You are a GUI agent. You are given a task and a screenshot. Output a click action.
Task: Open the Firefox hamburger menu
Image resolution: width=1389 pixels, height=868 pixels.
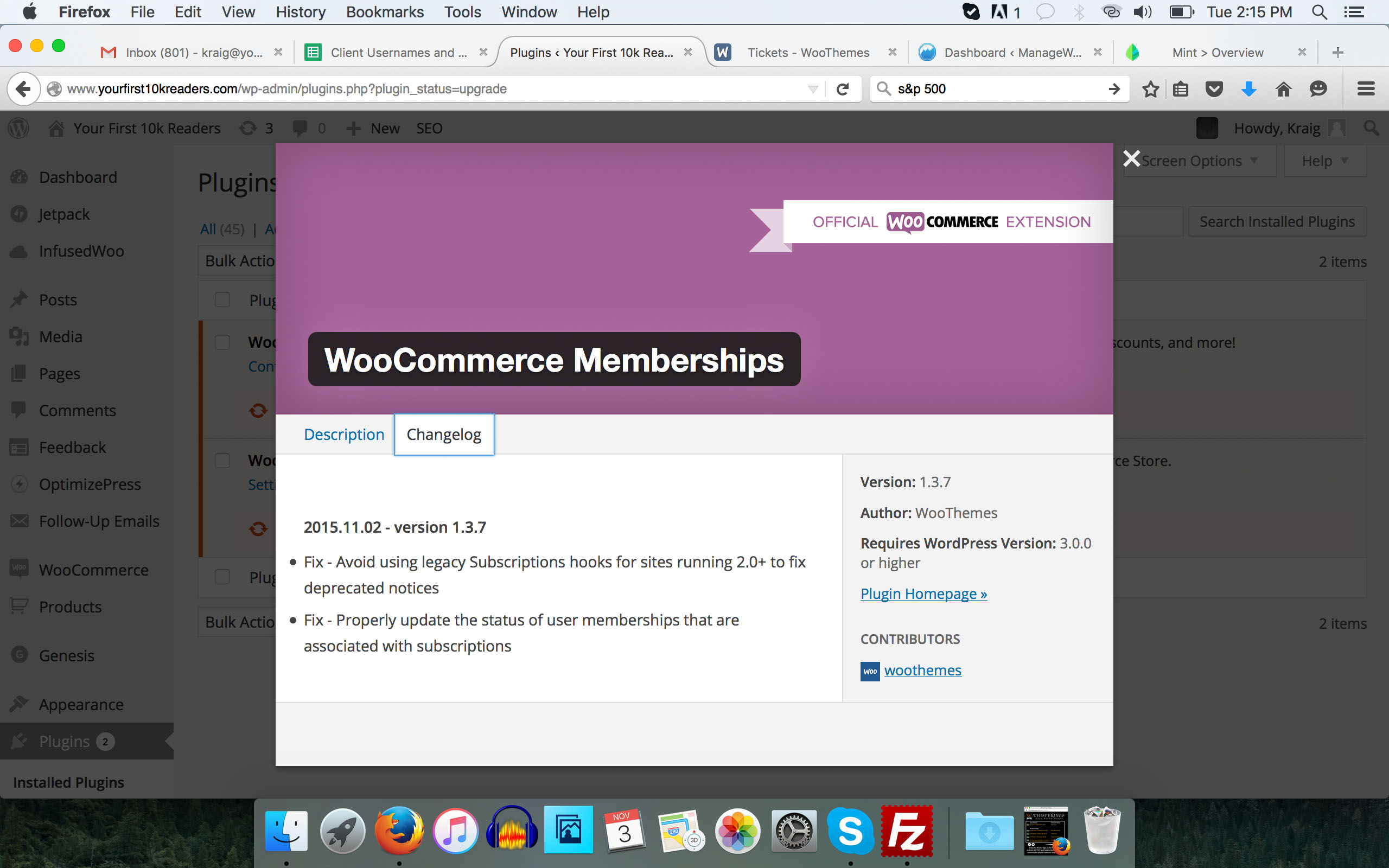1366,89
